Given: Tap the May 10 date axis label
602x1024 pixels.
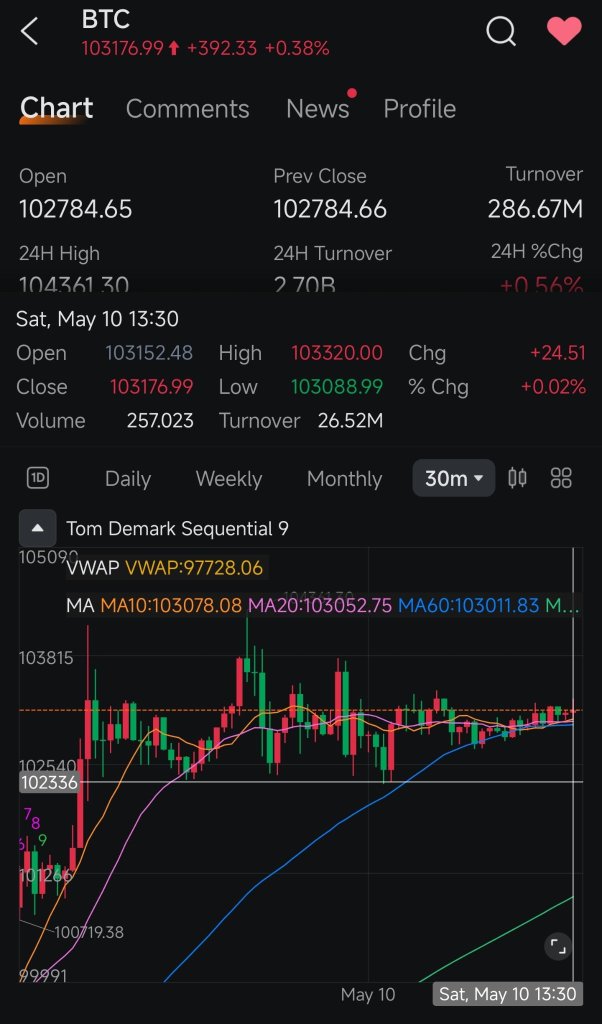Looking at the screenshot, I should tap(368, 995).
